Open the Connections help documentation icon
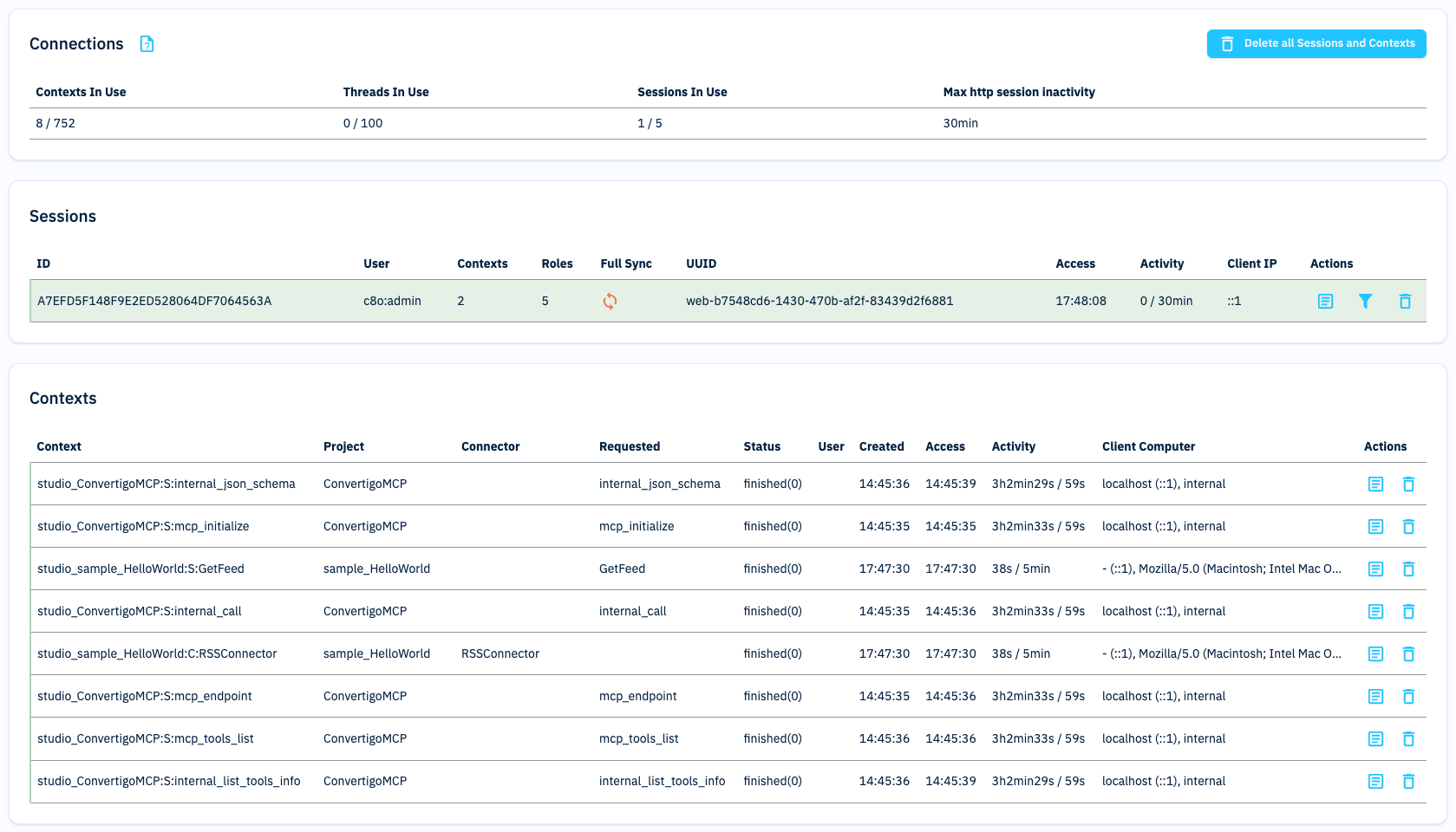Image resolution: width=1456 pixels, height=832 pixels. [x=147, y=44]
